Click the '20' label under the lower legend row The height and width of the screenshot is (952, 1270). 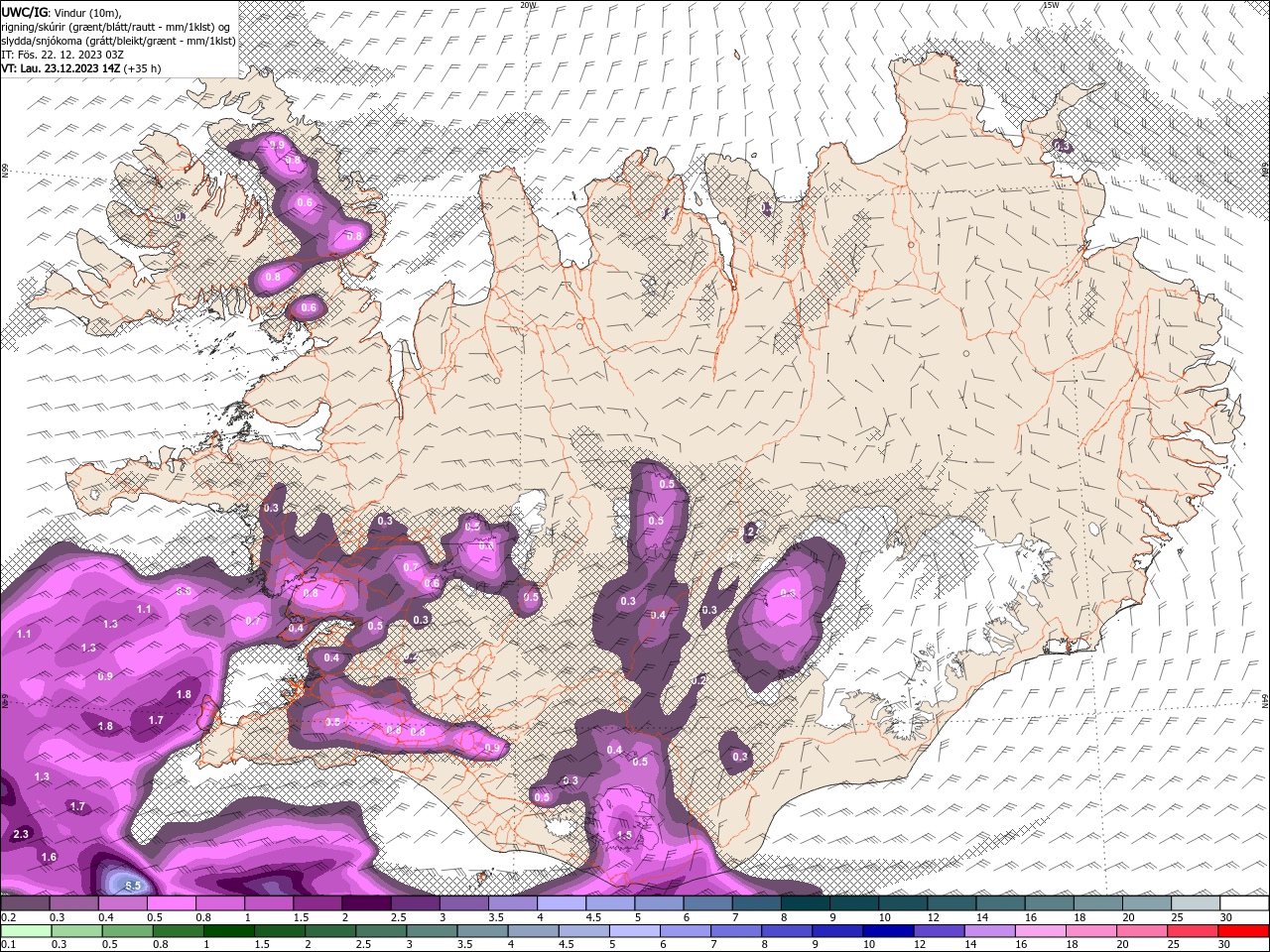point(1122,944)
